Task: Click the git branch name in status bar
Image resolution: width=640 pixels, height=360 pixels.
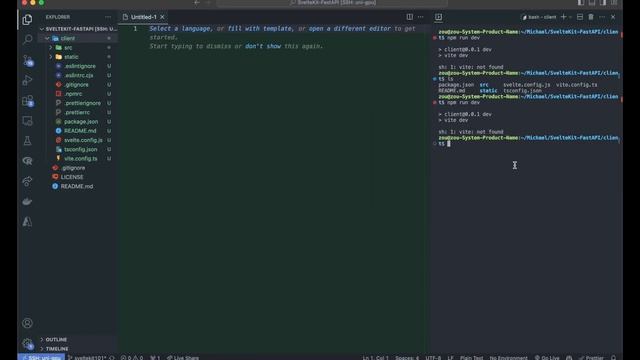Action: coord(87,358)
